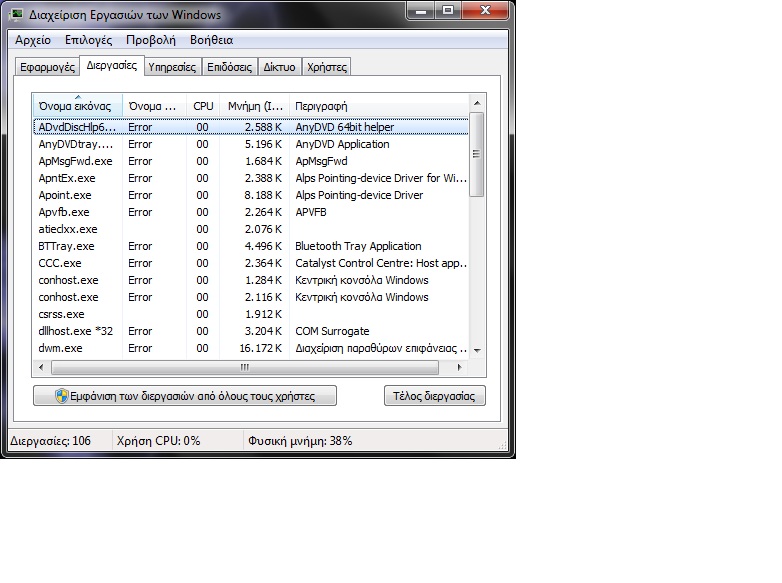782x583 pixels.
Task: Click the Φυσική μνήμη: 38% status entry
Action: 300,441
